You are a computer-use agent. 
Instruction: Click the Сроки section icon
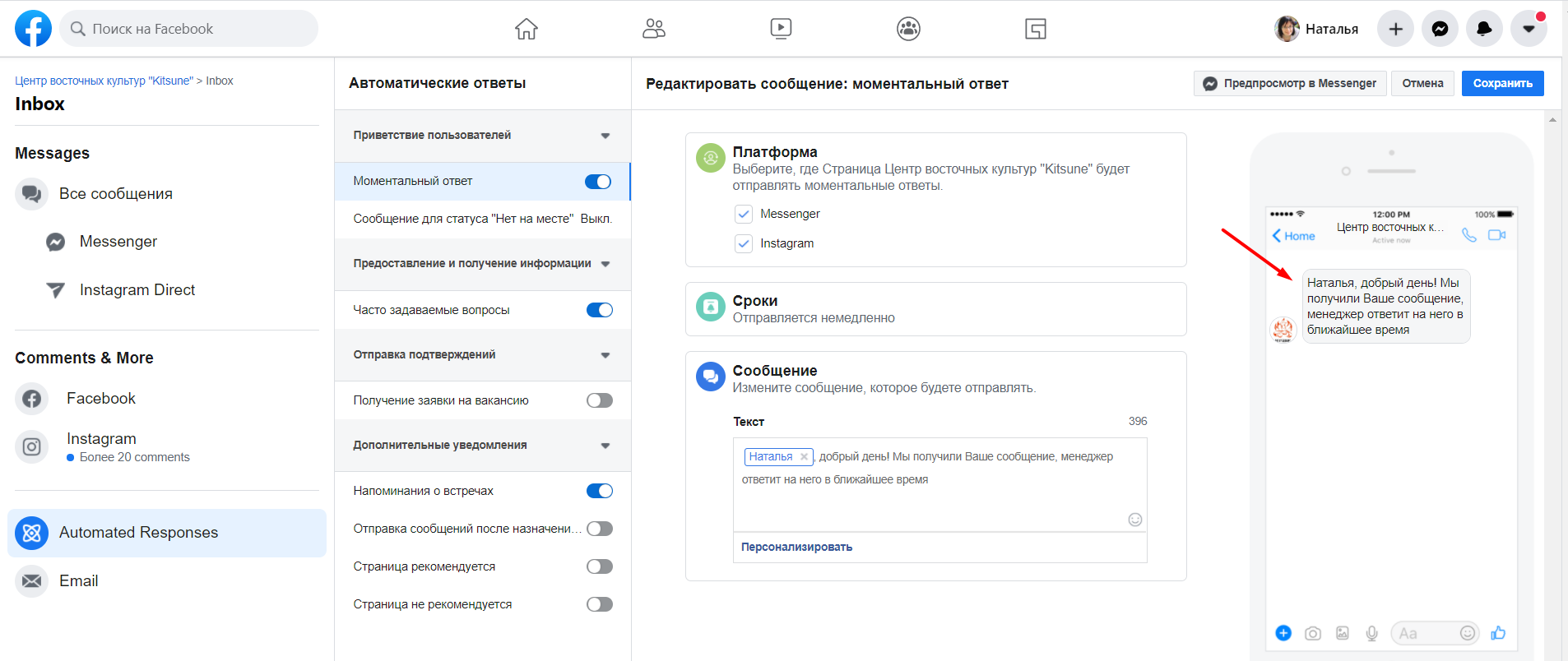coord(711,307)
